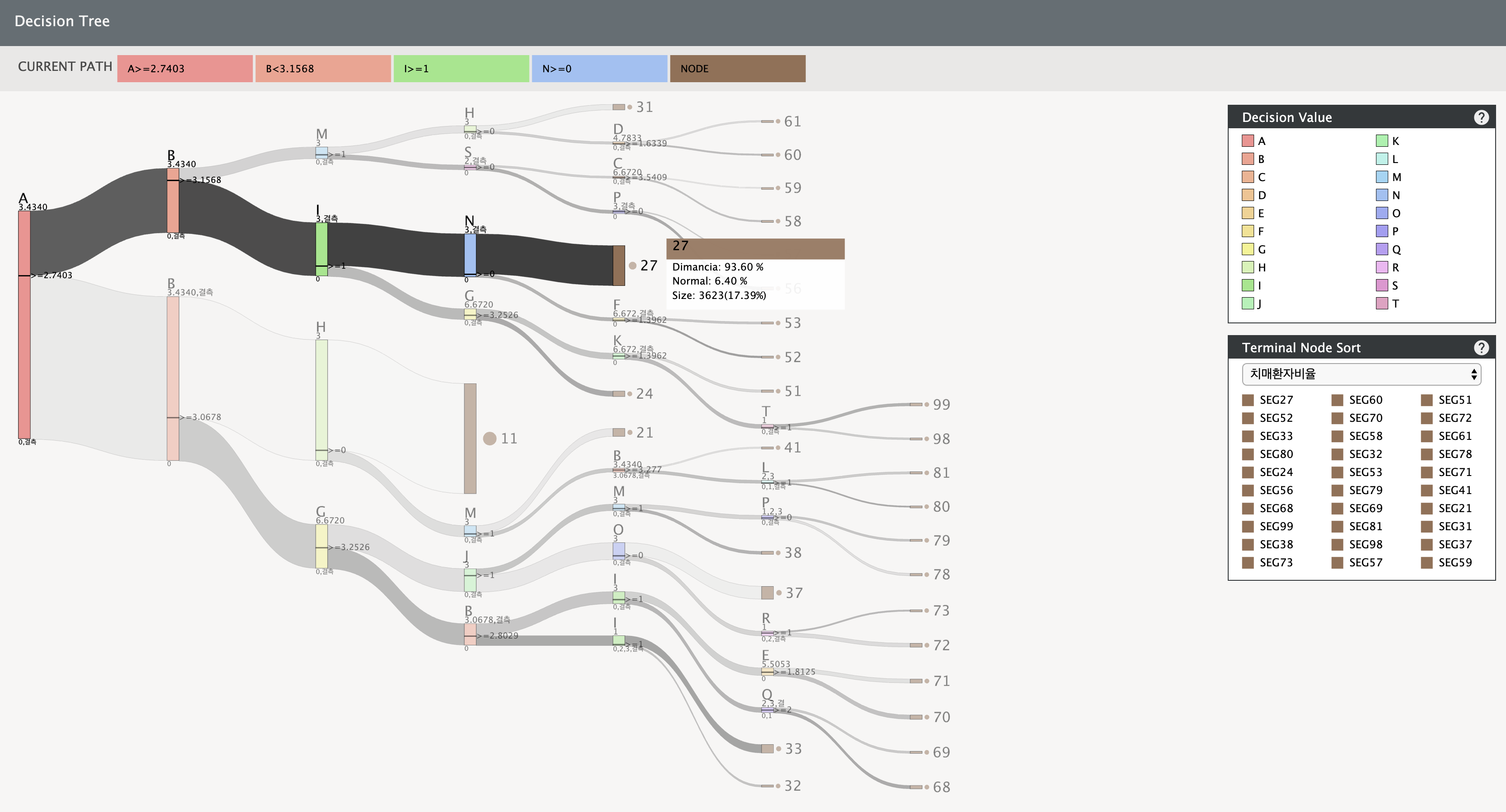The image size is (1506, 812).
Task: Click legend color swatch for A
Action: coord(1248,141)
